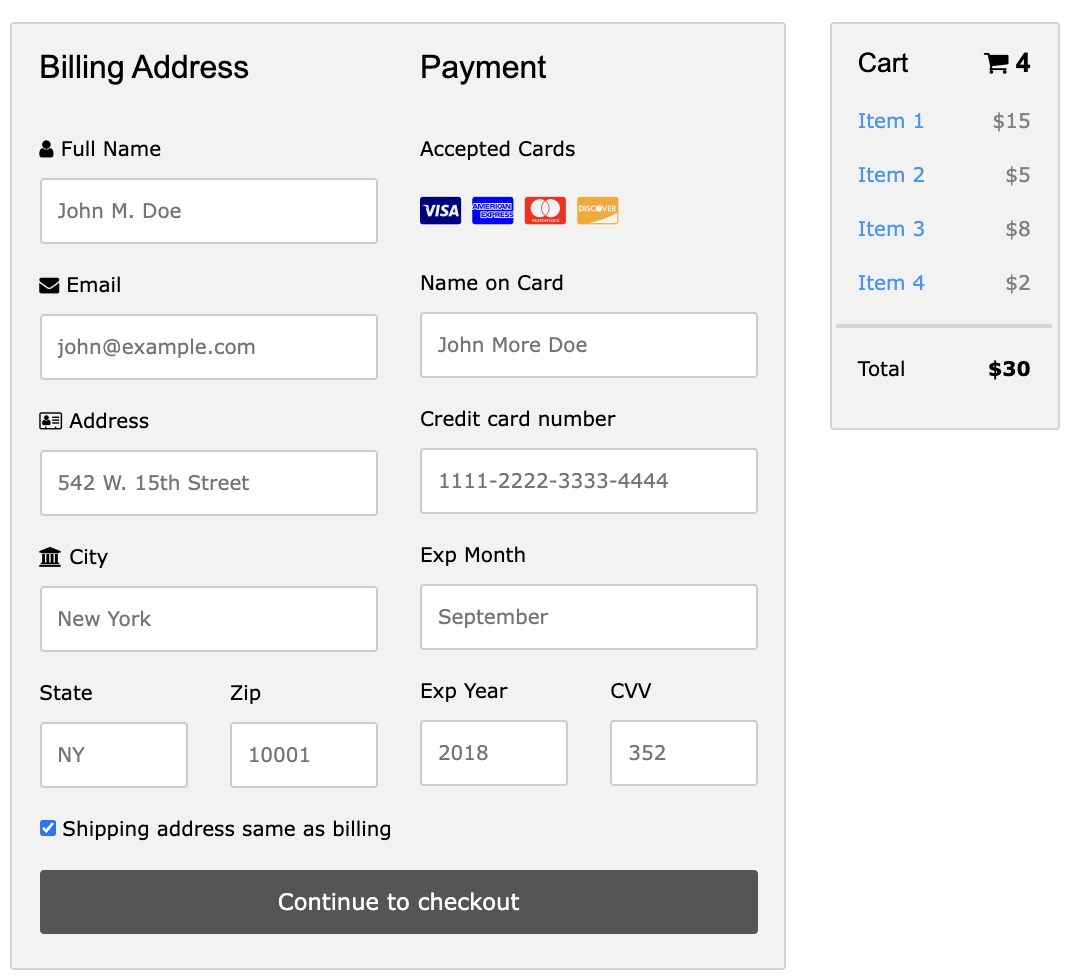Click the CVV input field
This screenshot has height=980, width=1072.
683,753
